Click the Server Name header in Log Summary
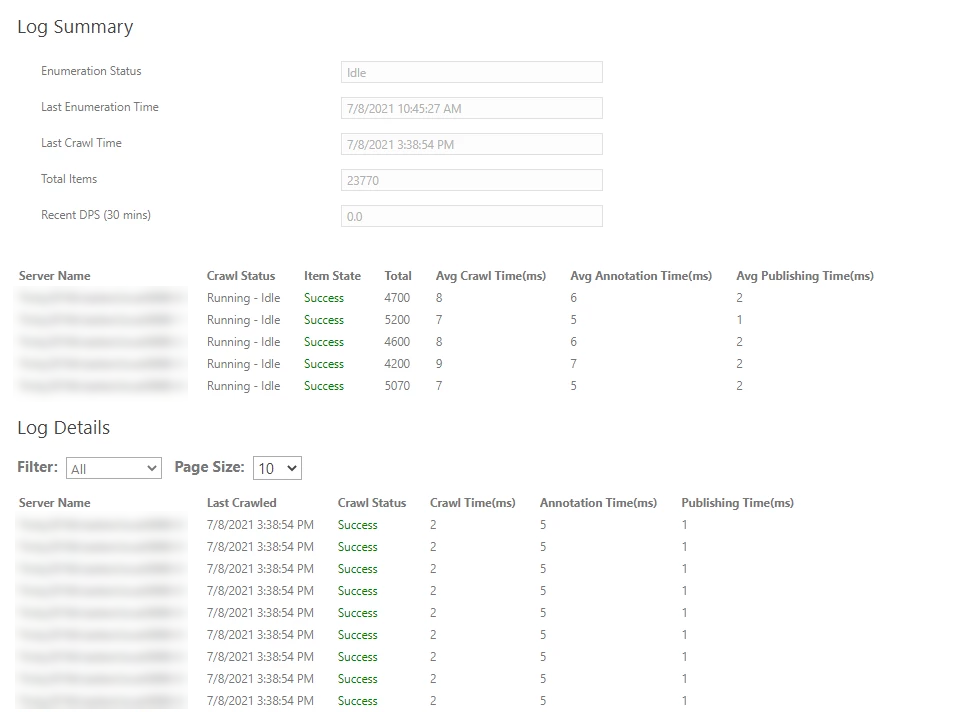 click(54, 276)
